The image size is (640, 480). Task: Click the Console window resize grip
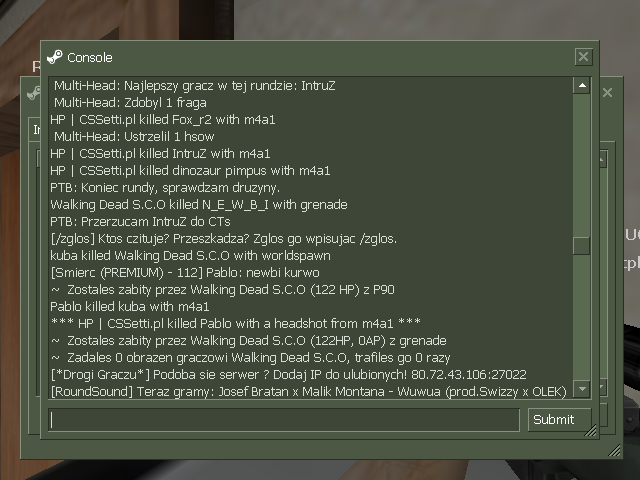coord(591,431)
